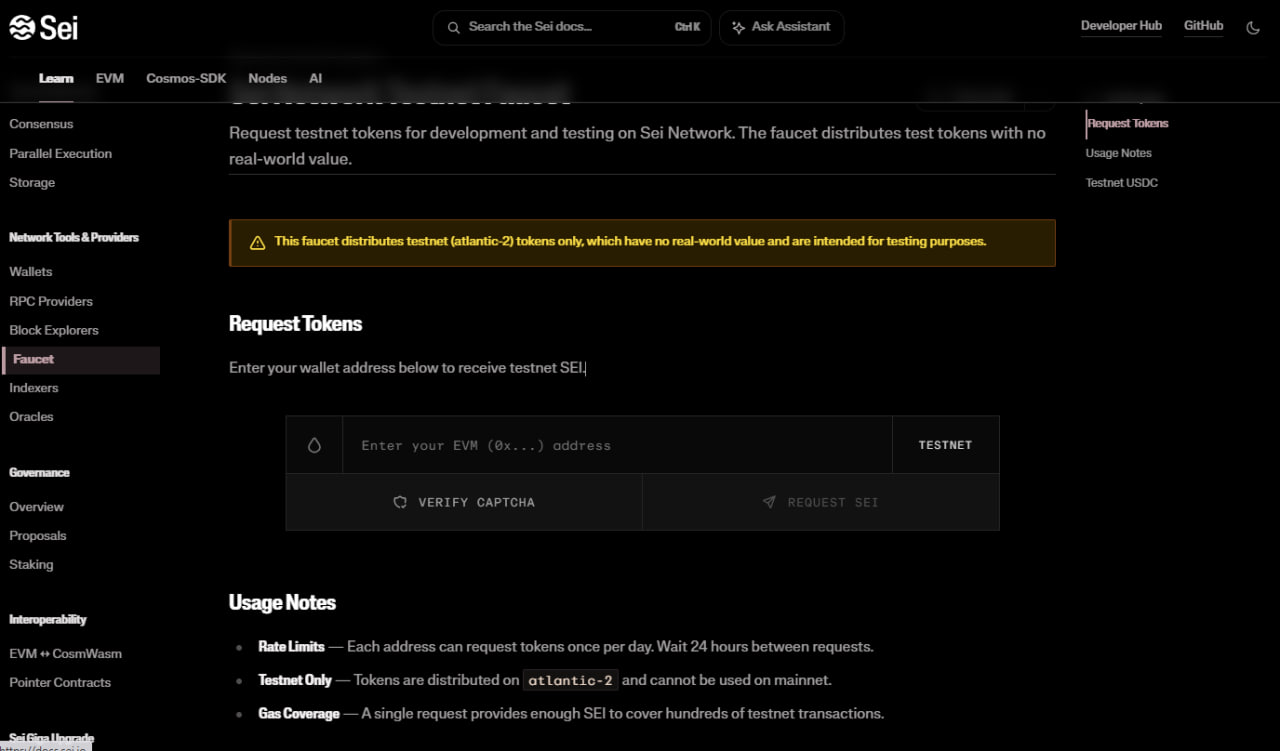Click the Sei logo in header

tap(44, 28)
